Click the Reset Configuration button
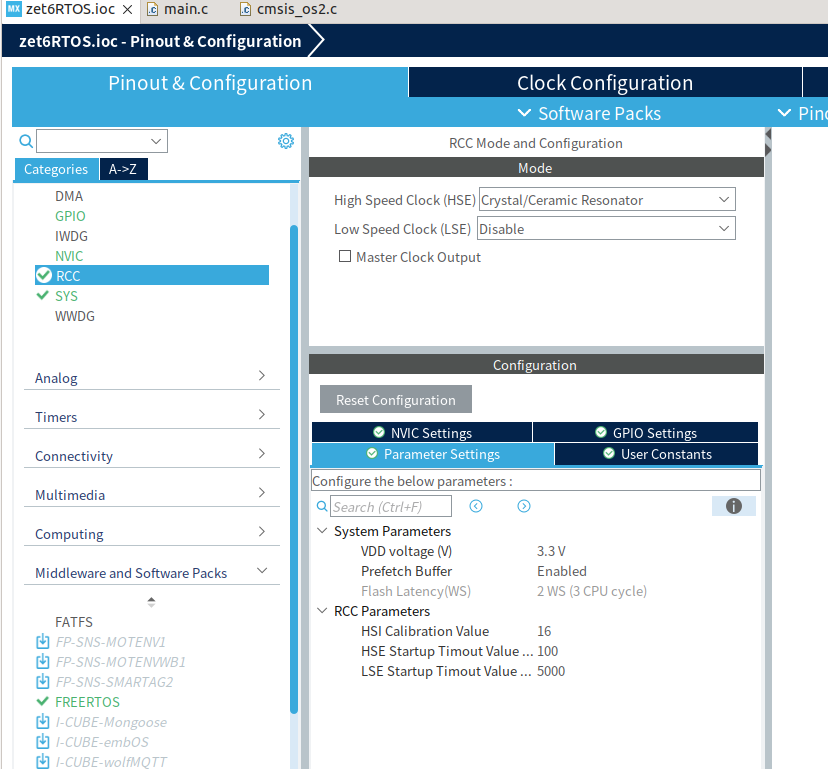The image size is (828, 769). (x=395, y=398)
